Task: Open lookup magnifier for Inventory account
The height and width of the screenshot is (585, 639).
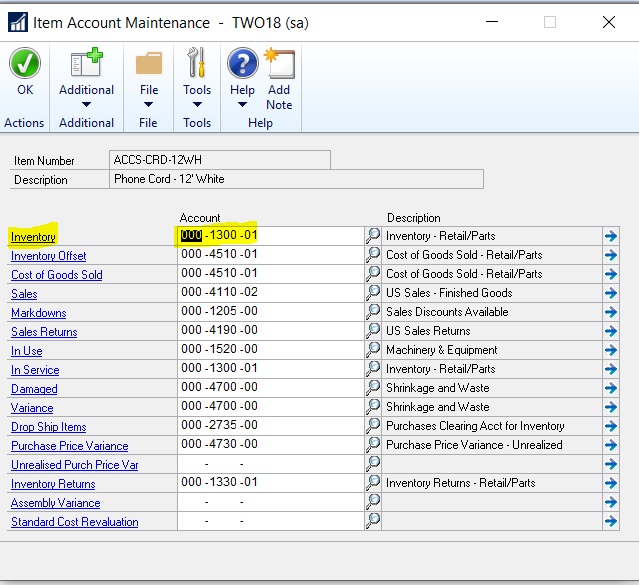Action: [373, 236]
